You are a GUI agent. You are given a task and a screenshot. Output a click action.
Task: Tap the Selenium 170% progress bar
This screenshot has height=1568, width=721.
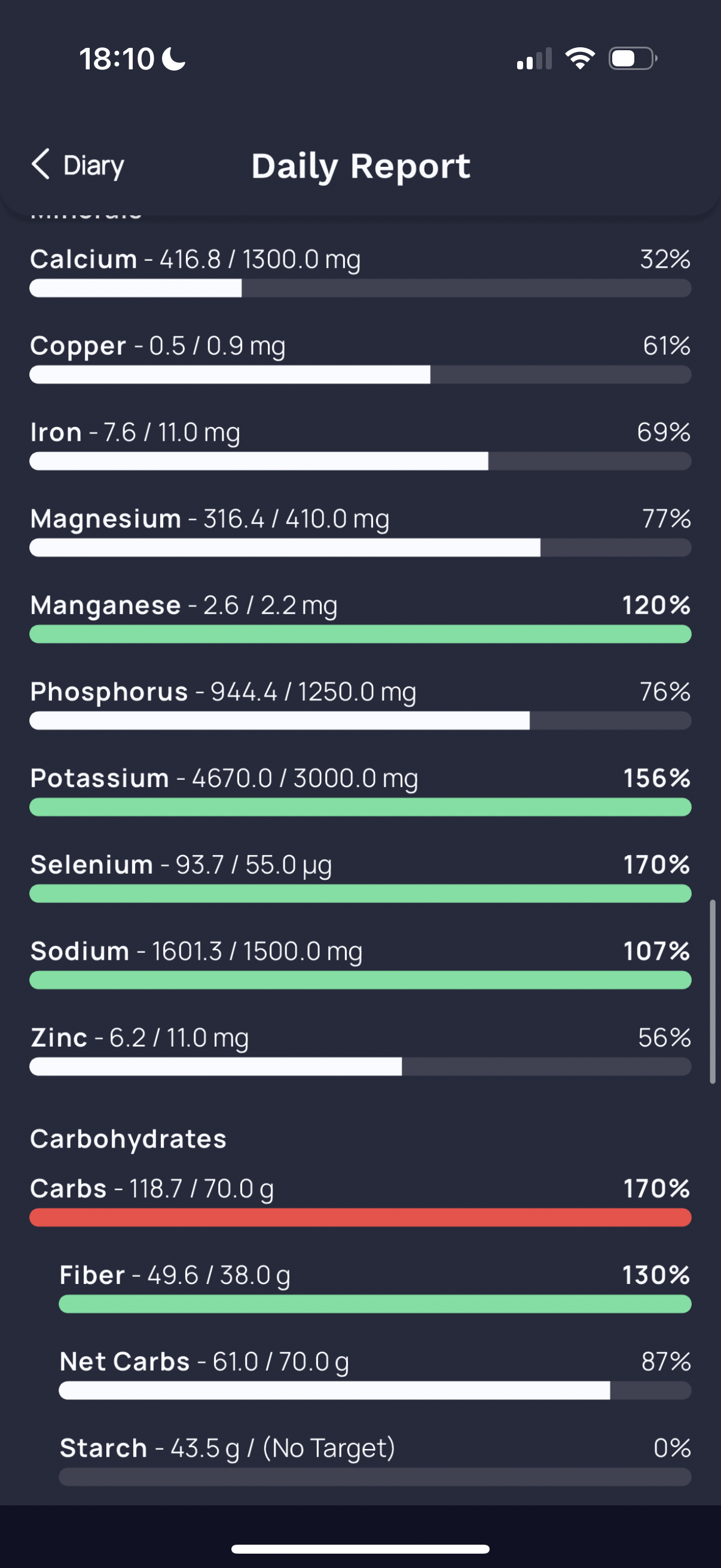pyautogui.click(x=360, y=893)
